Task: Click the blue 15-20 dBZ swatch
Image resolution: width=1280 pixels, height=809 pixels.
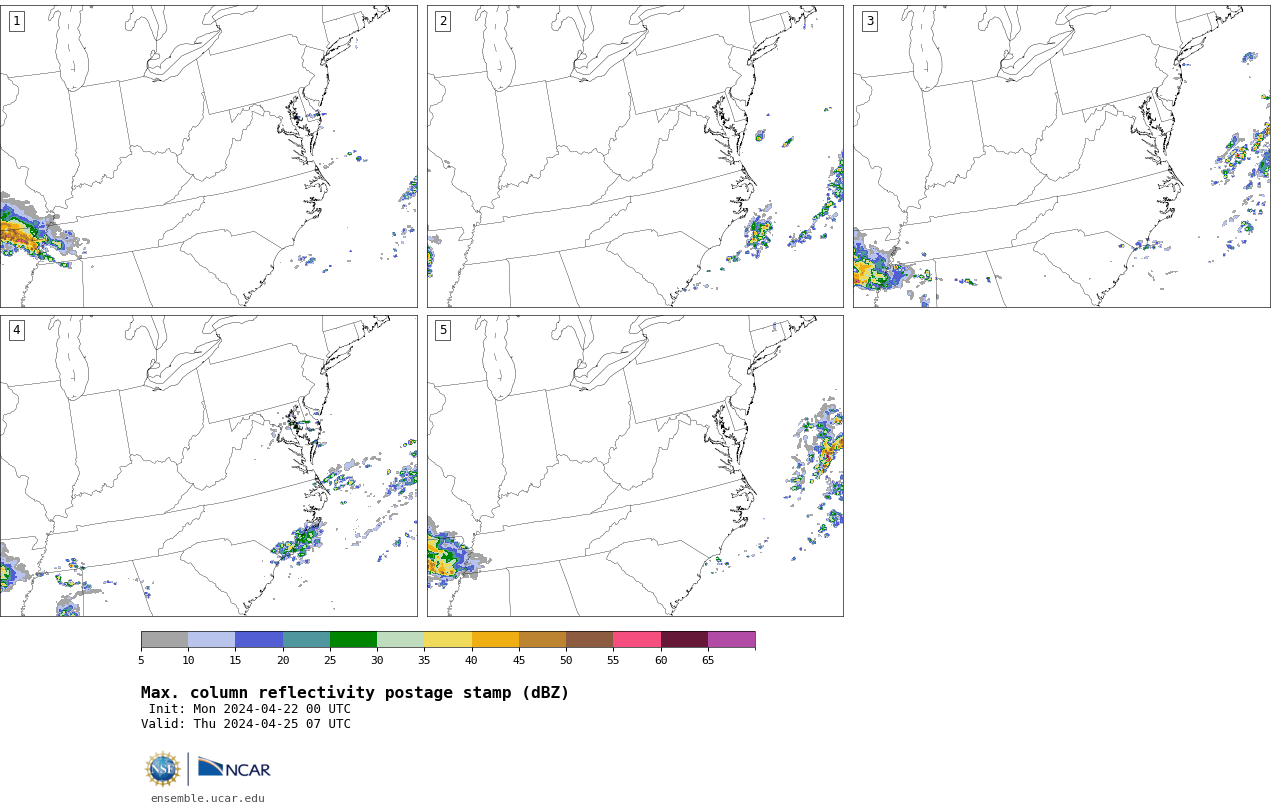Action: click(259, 640)
